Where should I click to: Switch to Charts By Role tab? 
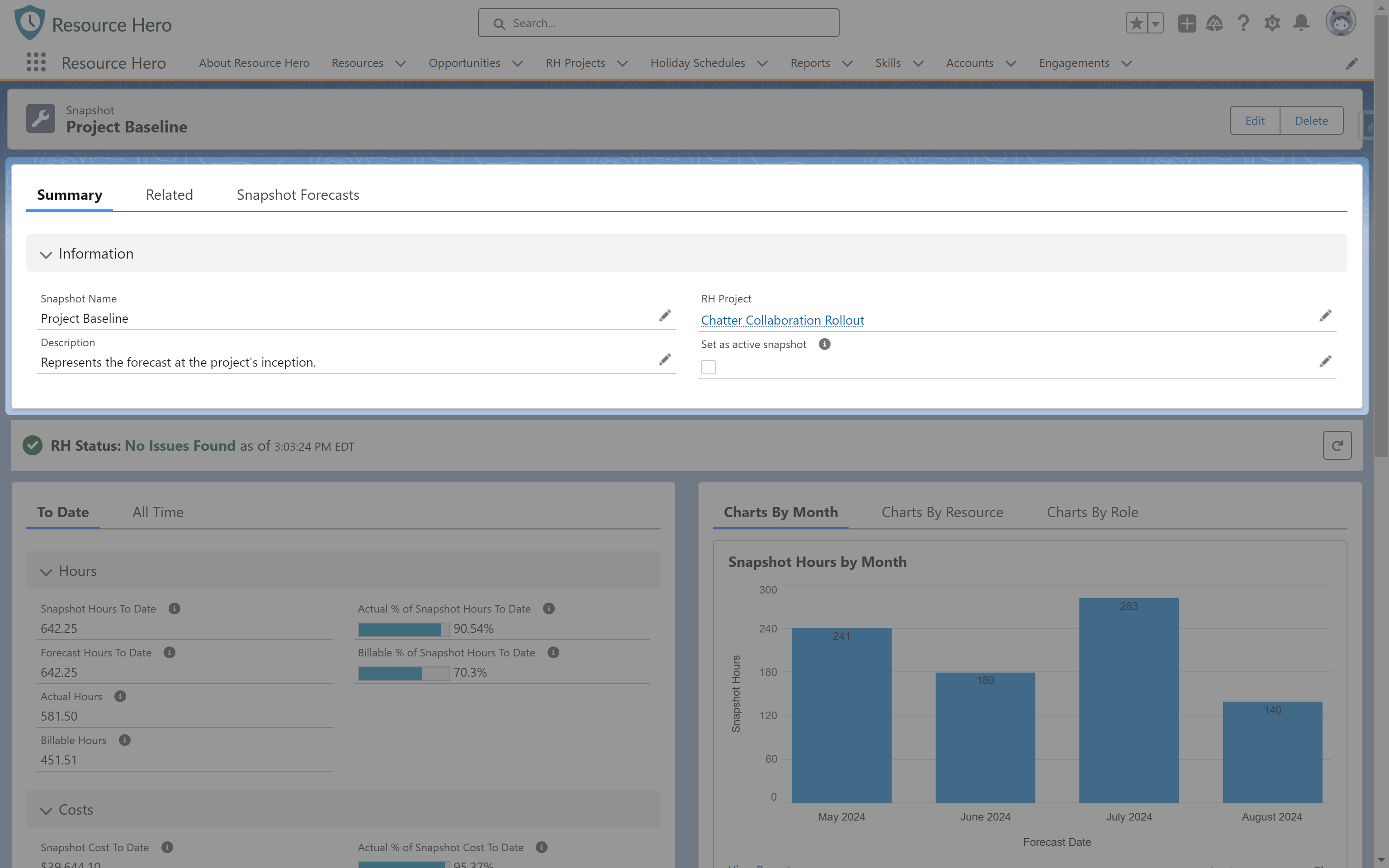pyautogui.click(x=1092, y=512)
